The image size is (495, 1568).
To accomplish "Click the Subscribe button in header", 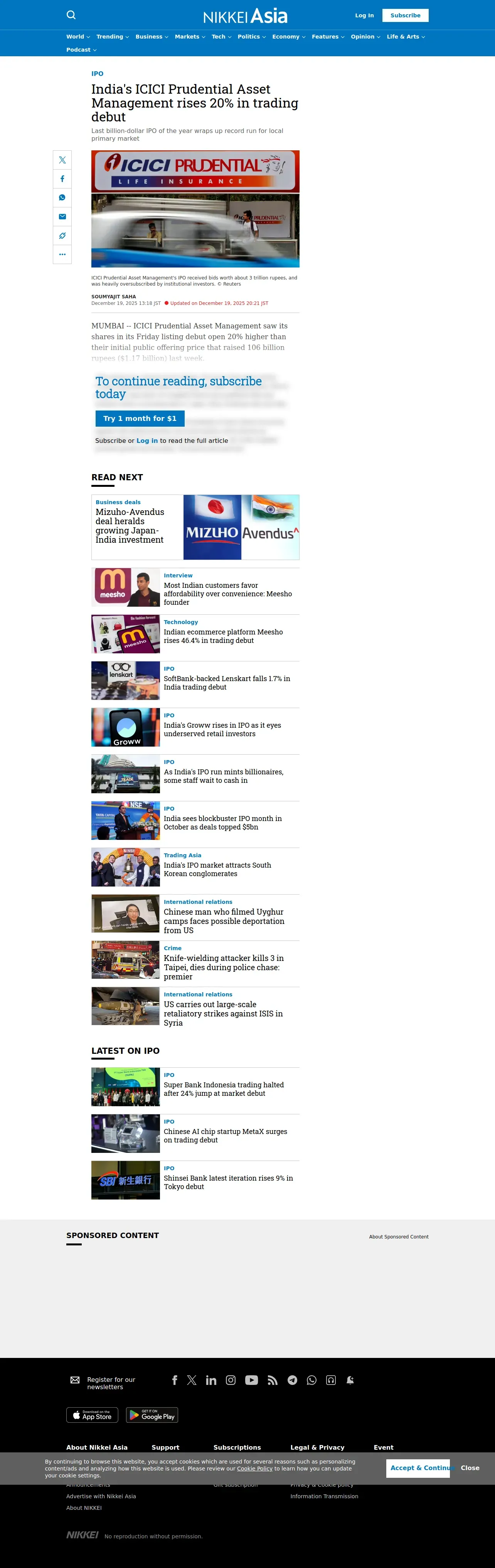I will click(x=406, y=15).
